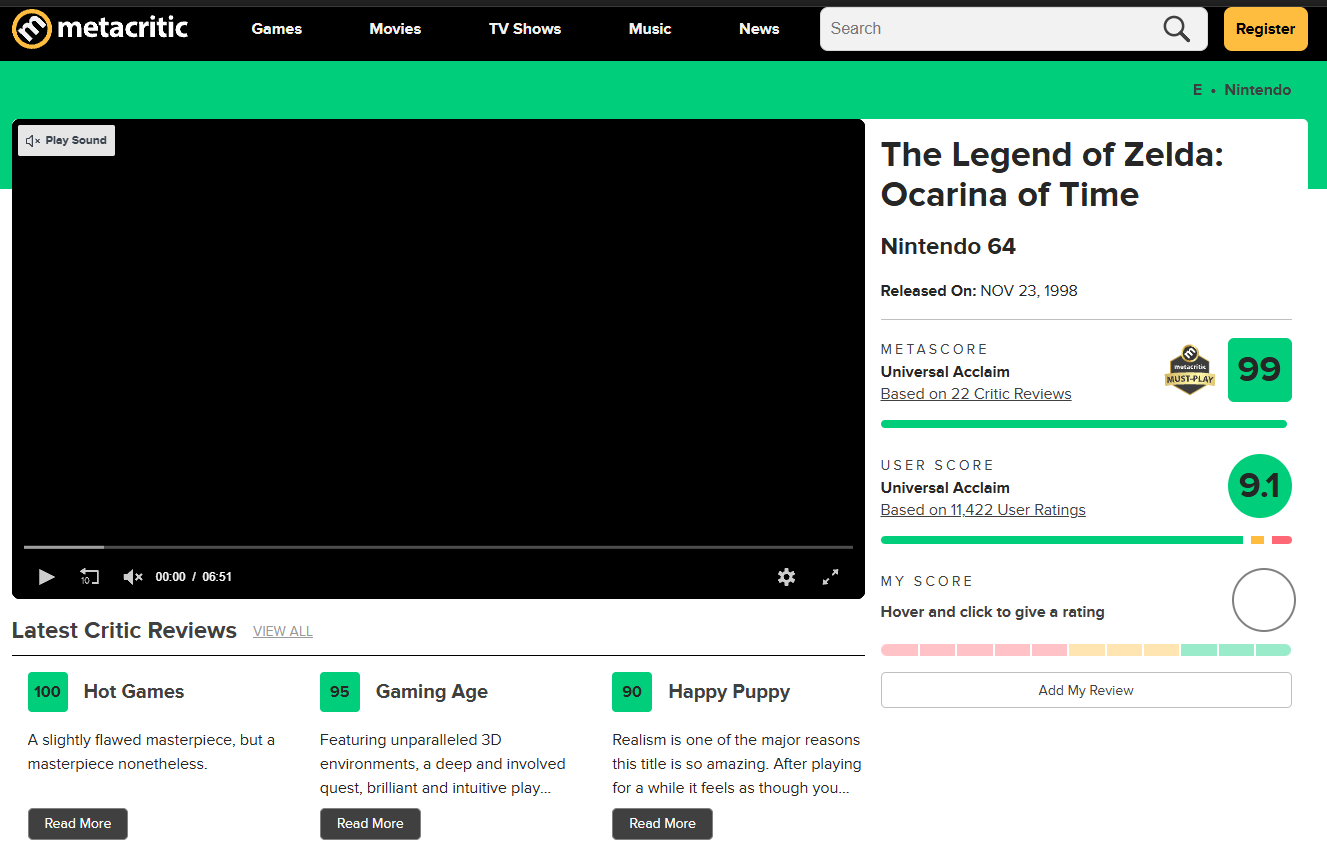Click Gaming Age score 95 box

click(340, 692)
